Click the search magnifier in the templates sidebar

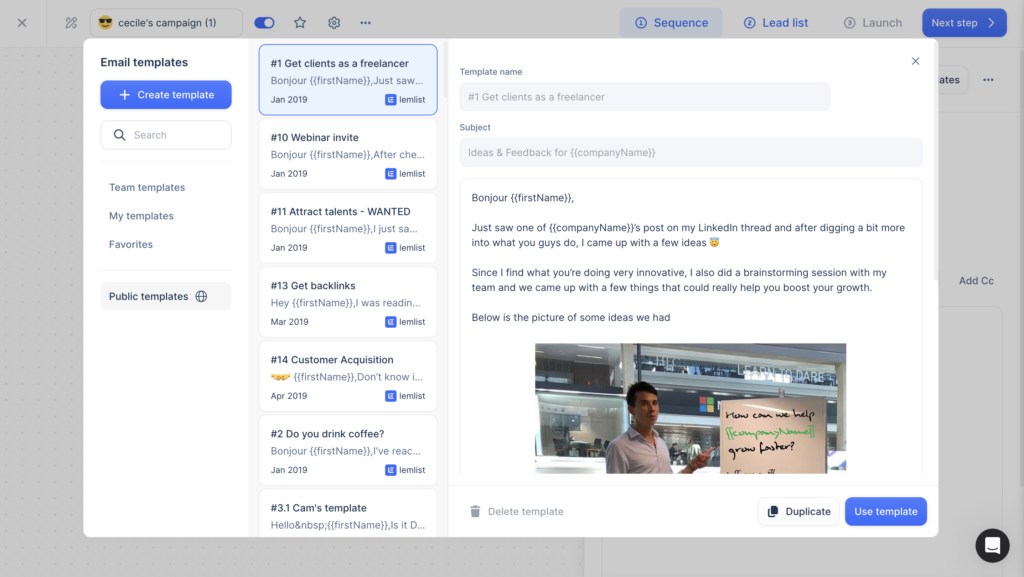120,134
